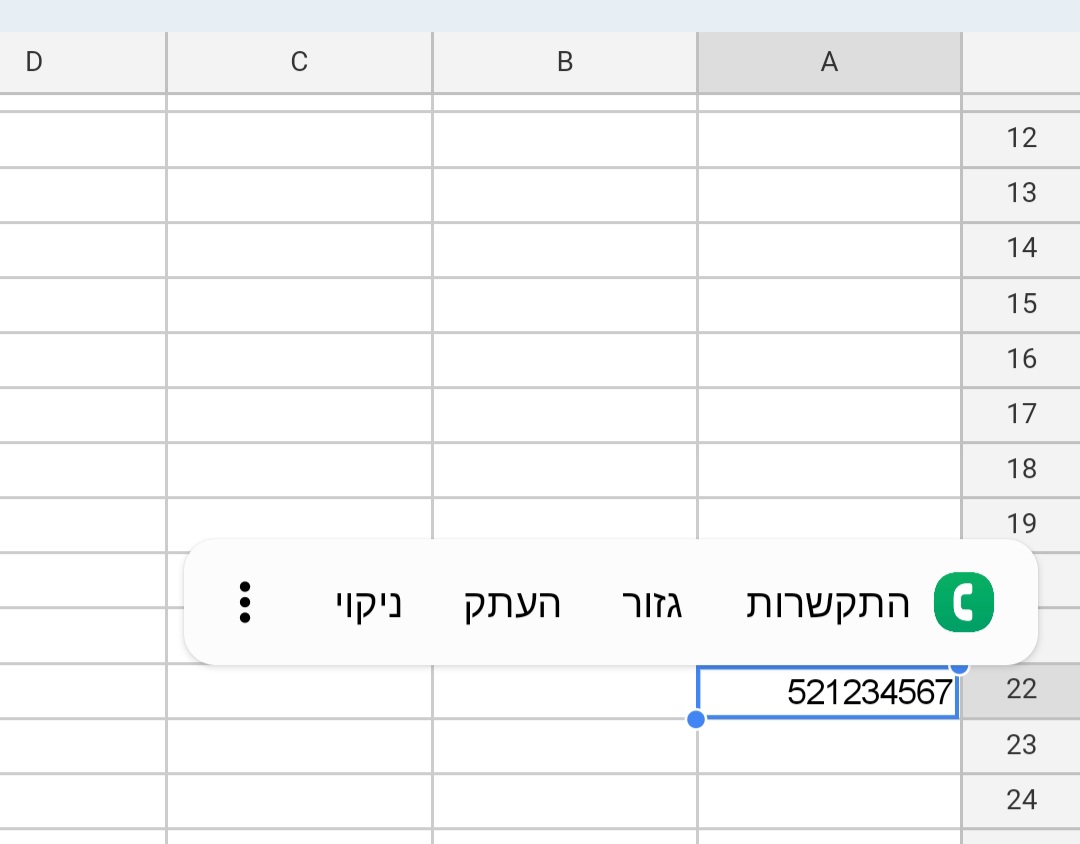Tap the green call icon in menu
Image resolution: width=1080 pixels, height=844 pixels.
coord(961,601)
